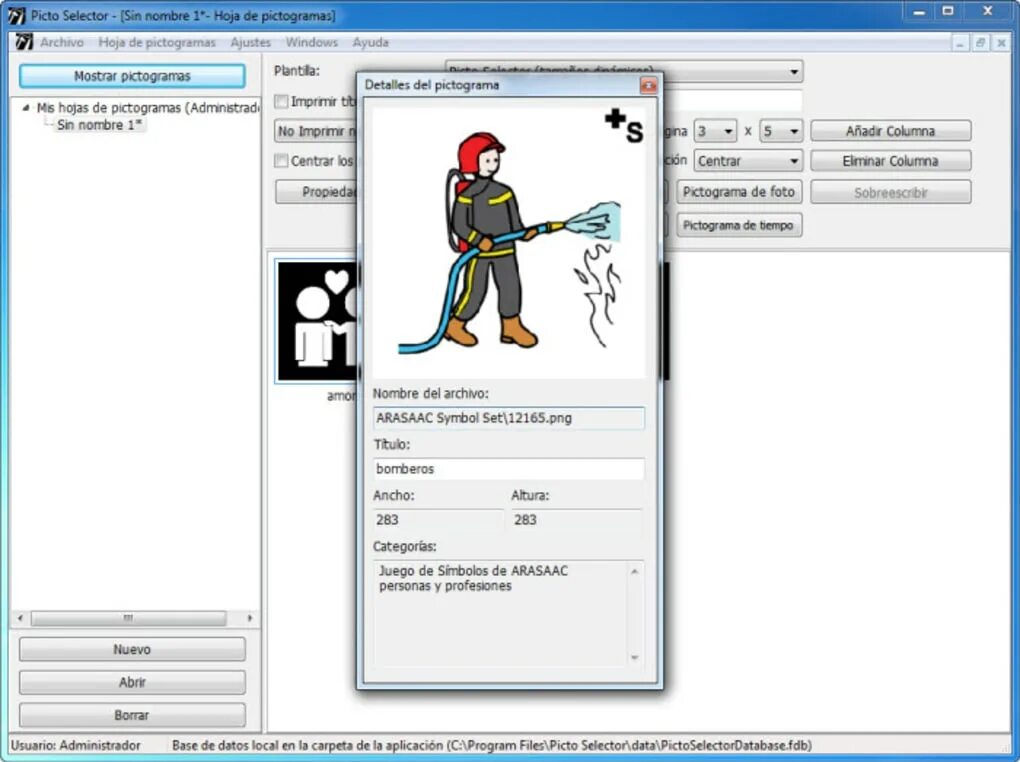Close the Detalles del pictograma dialog

coord(649,85)
